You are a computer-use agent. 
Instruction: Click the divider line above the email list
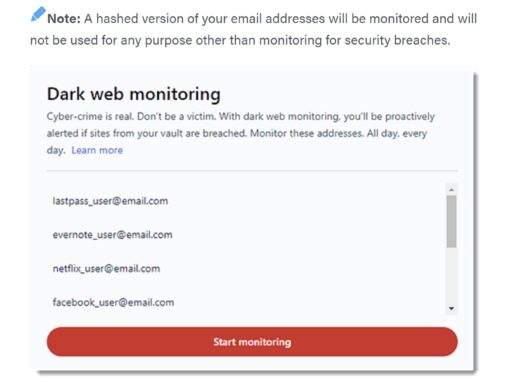pyautogui.click(x=252, y=171)
